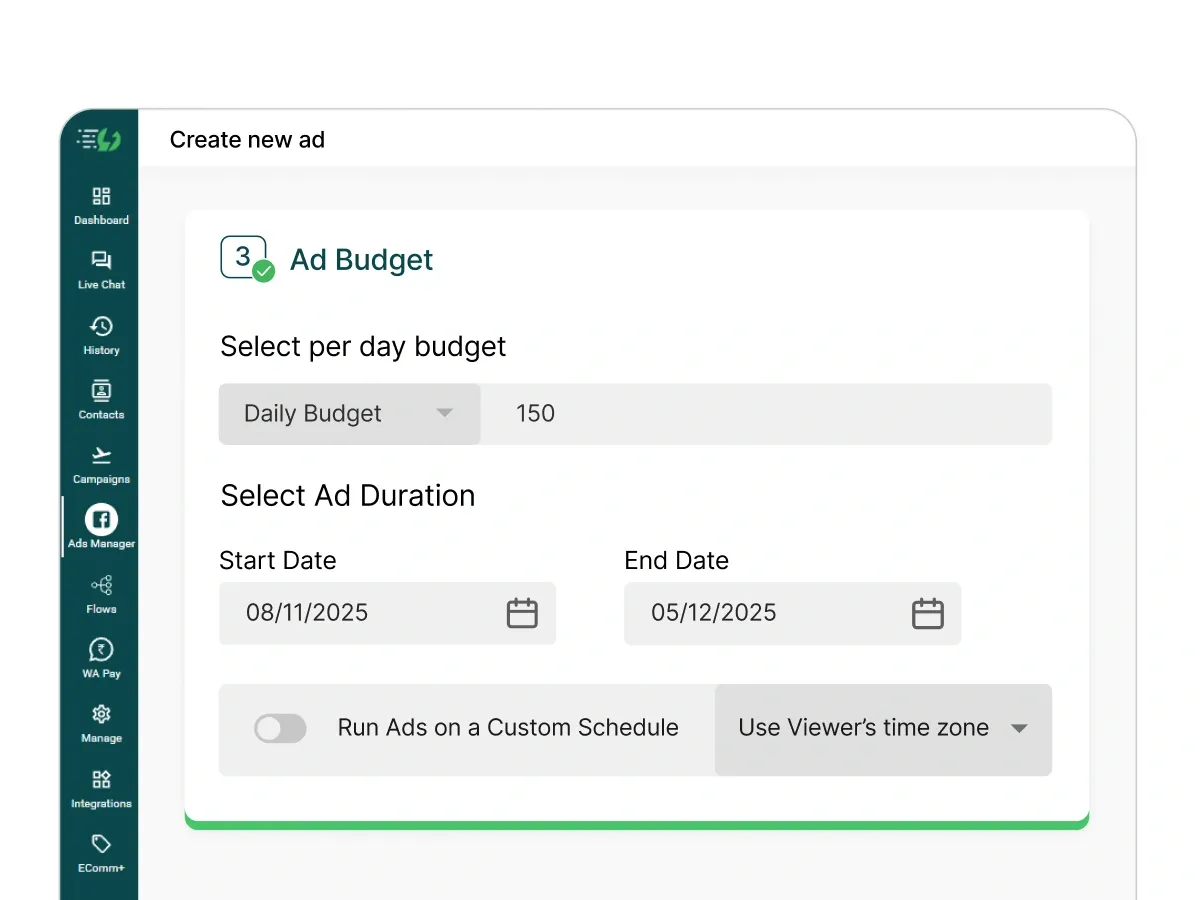
Task: Open the Daily Budget dropdown
Action: [x=348, y=413]
